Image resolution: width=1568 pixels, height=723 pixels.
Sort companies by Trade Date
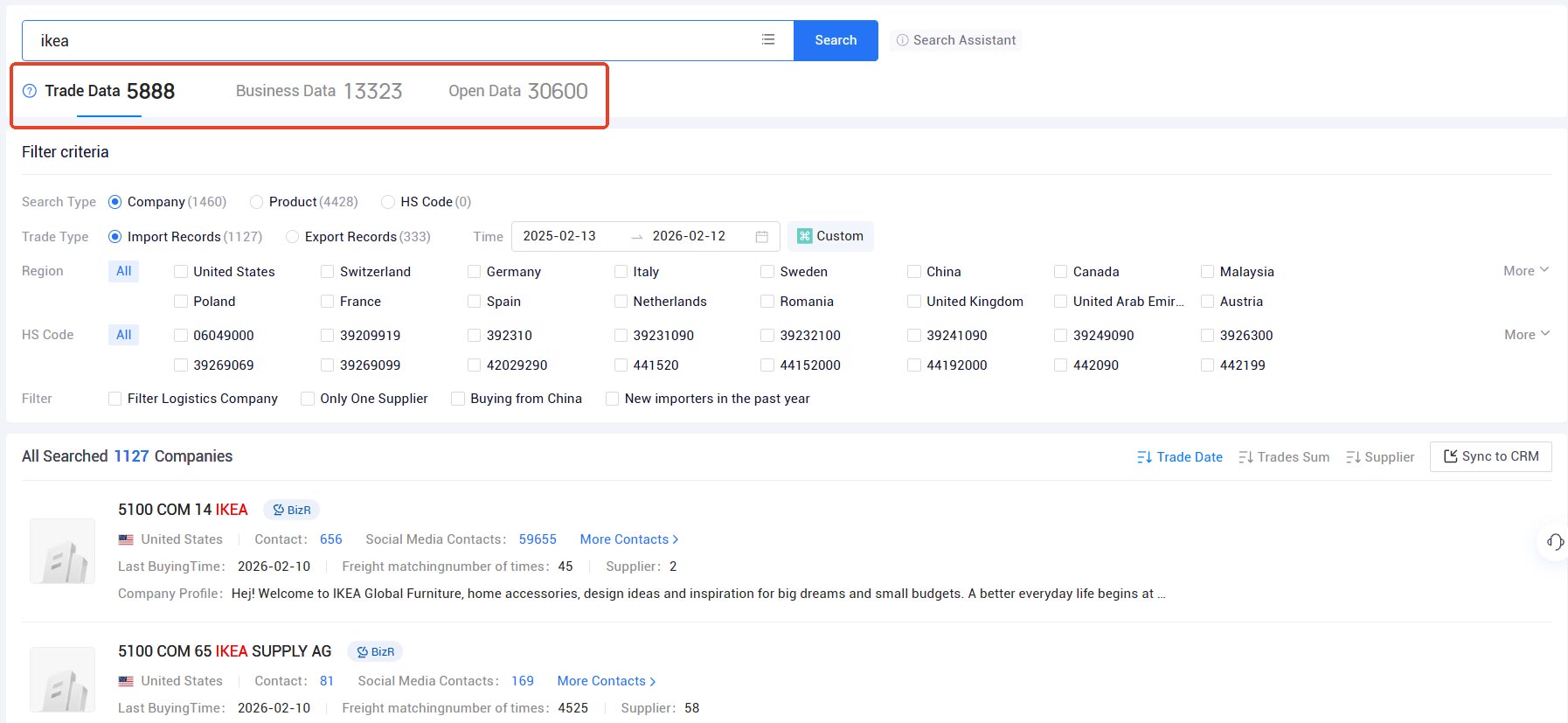1180,457
